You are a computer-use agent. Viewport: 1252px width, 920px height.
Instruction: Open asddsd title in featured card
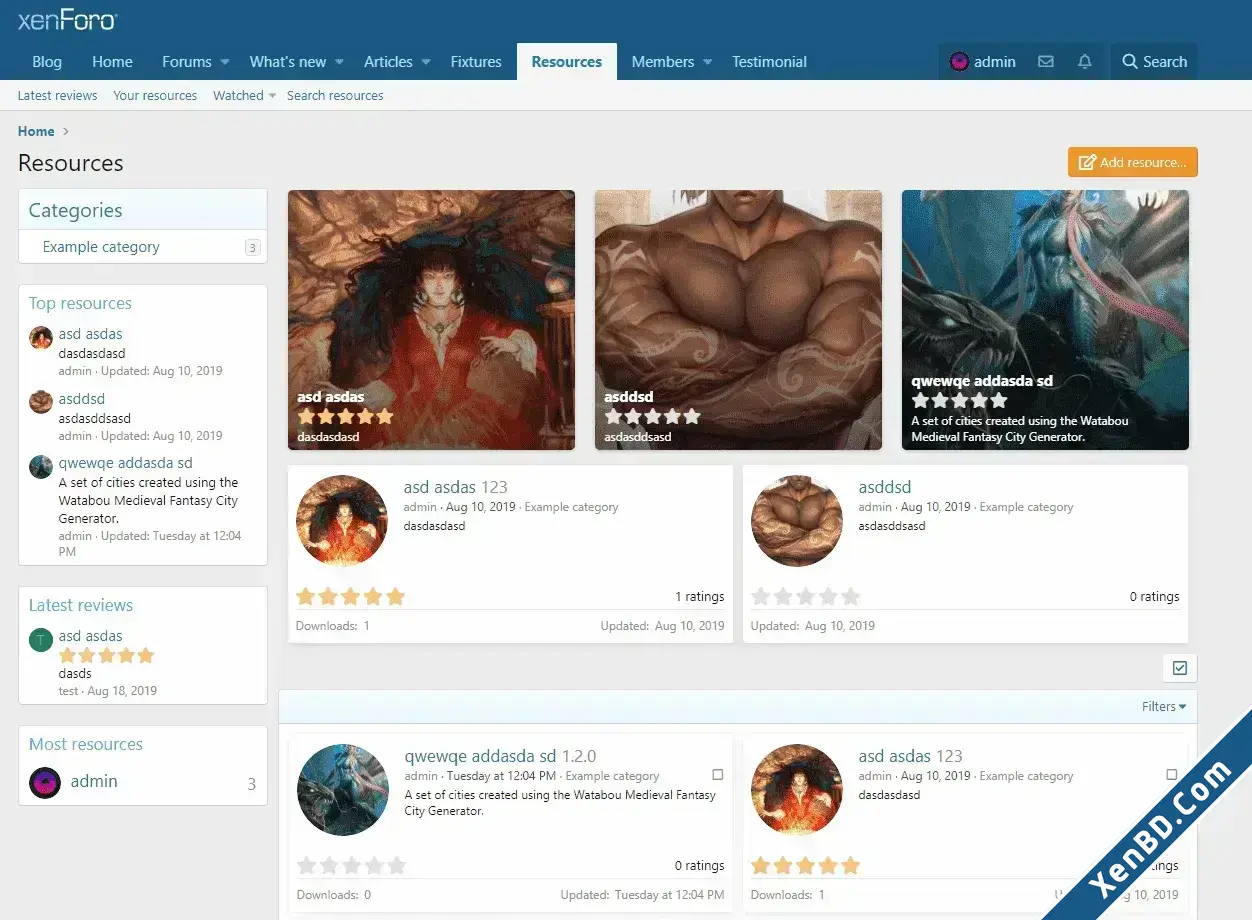click(x=885, y=487)
